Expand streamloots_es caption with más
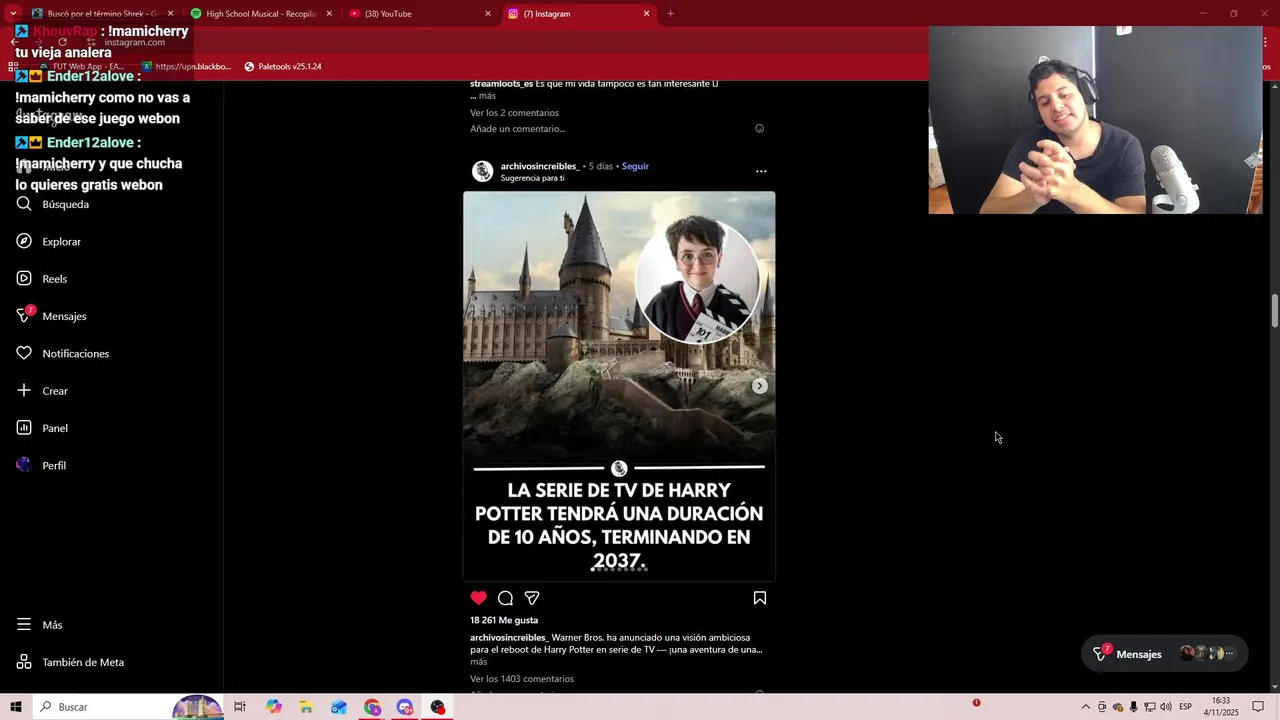This screenshot has width=1280, height=720. [487, 96]
